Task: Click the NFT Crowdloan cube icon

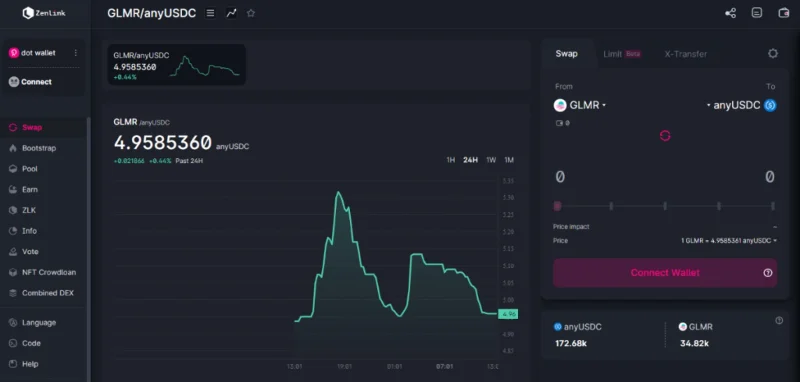Action: 13,272
